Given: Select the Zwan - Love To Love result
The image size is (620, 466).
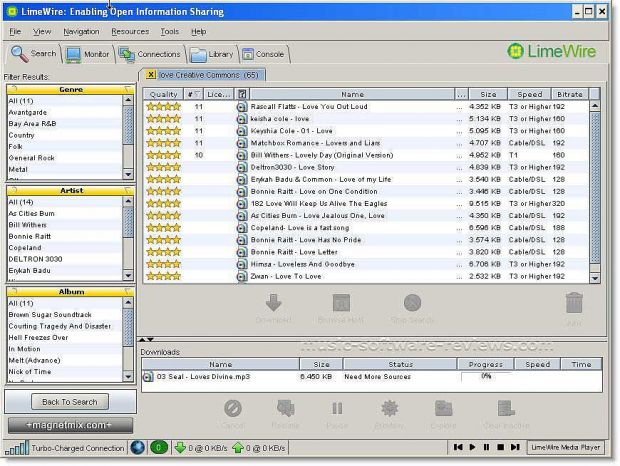Looking at the screenshot, I should [367, 276].
